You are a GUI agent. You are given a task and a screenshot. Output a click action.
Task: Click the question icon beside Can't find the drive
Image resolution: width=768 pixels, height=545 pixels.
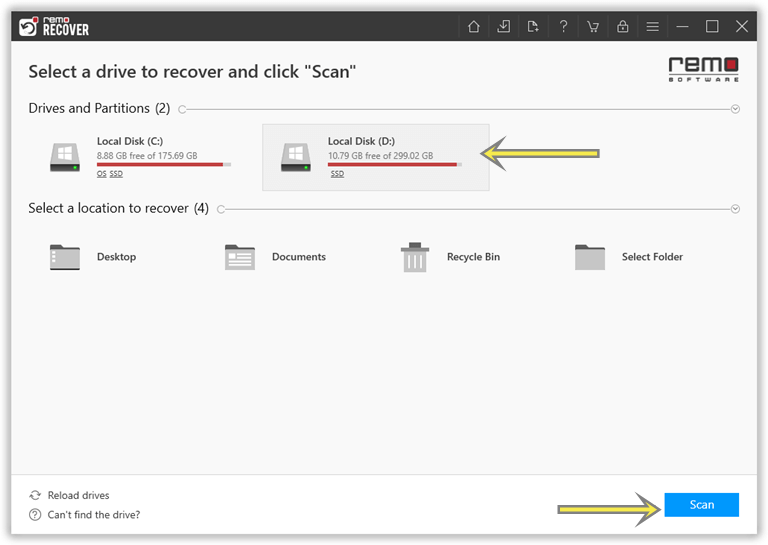35,515
